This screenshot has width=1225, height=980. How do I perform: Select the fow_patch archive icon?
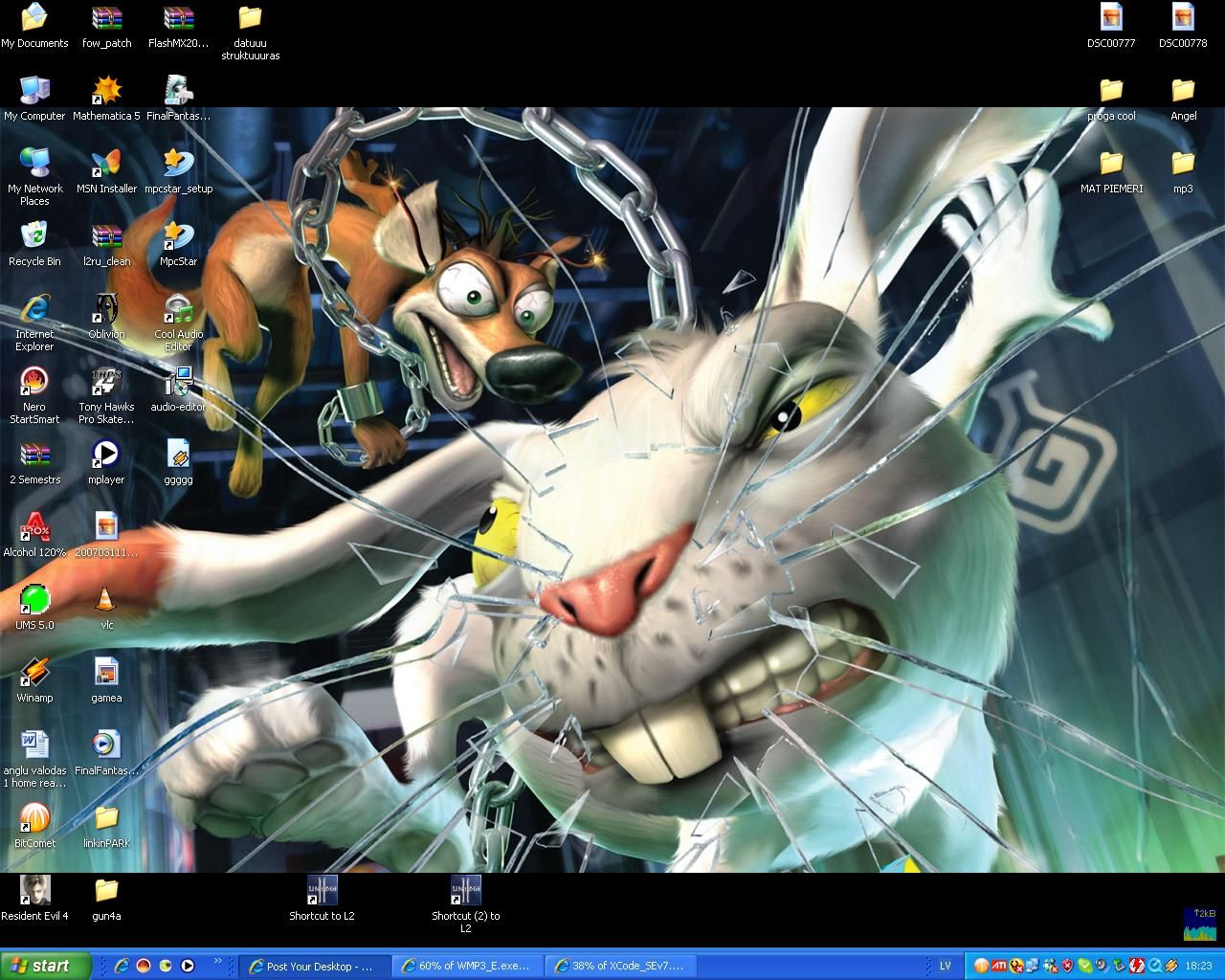[106, 26]
